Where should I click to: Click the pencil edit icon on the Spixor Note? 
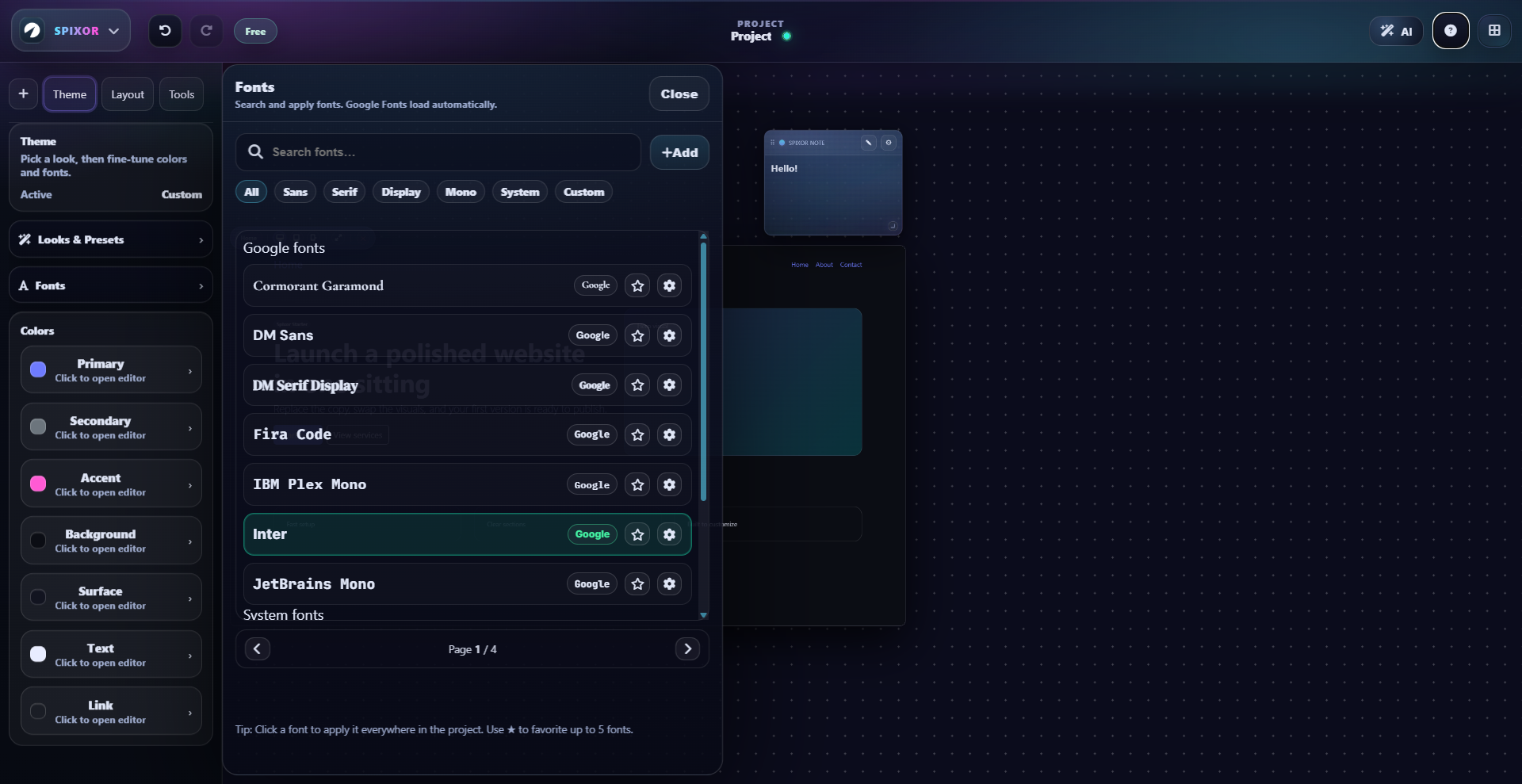[868, 143]
